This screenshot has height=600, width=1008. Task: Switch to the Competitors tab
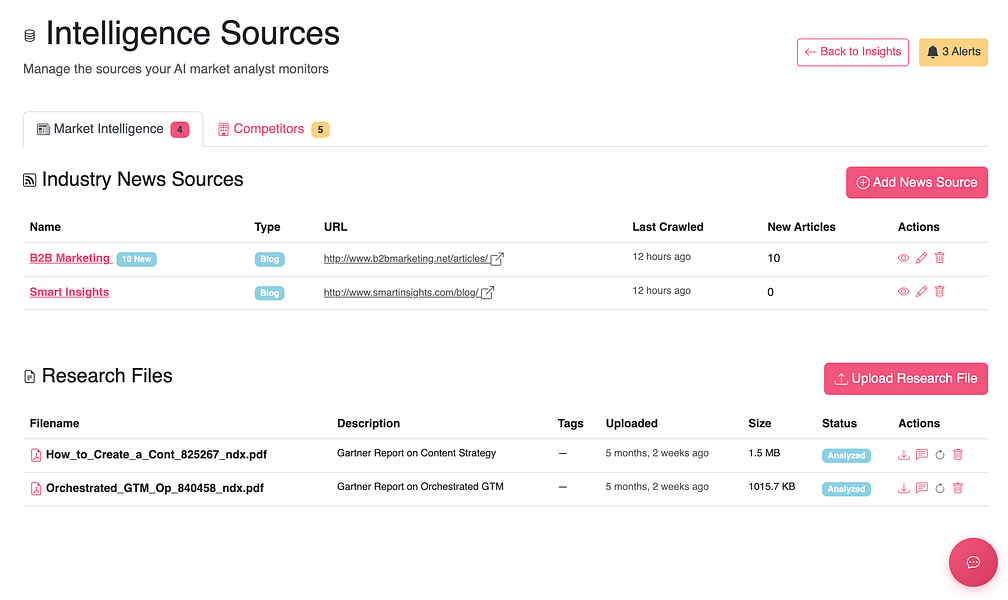coord(273,129)
